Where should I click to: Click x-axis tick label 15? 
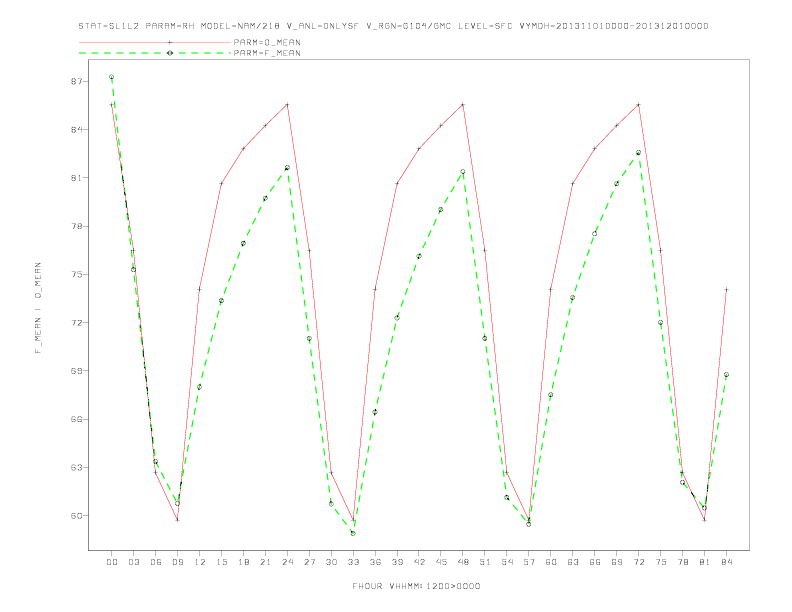221,562
